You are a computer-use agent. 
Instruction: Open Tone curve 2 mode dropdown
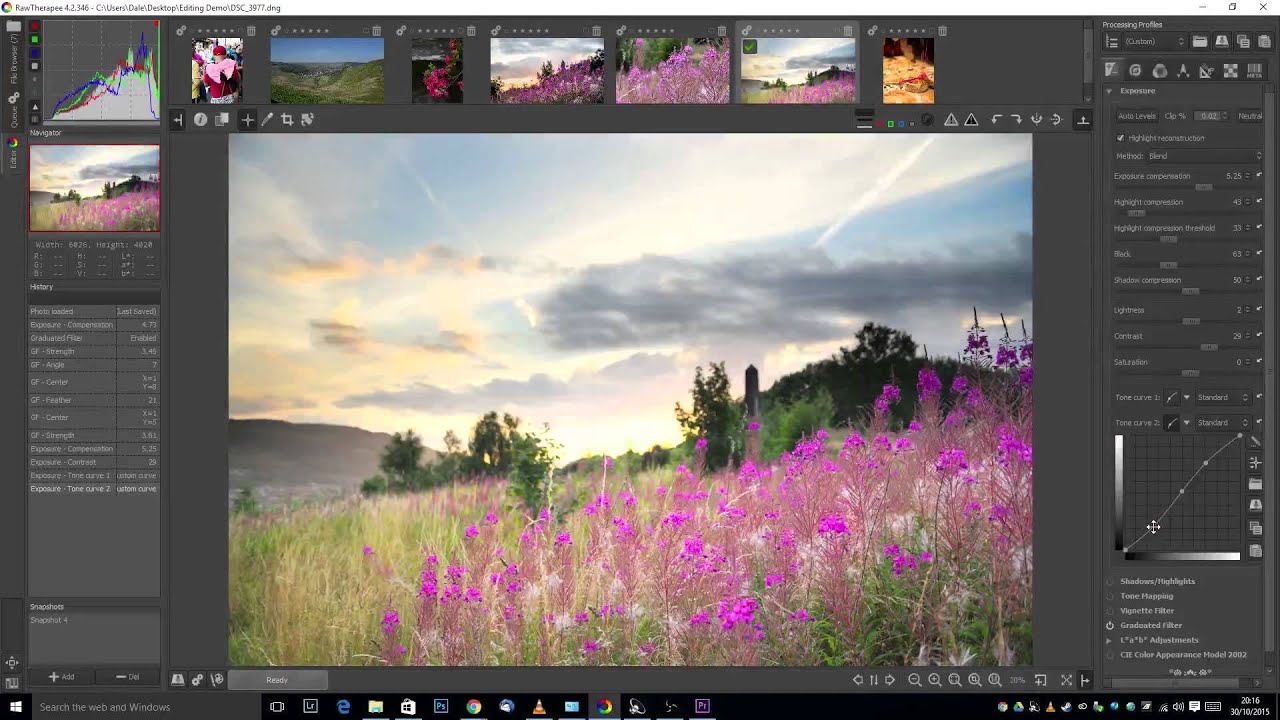(x=1224, y=422)
